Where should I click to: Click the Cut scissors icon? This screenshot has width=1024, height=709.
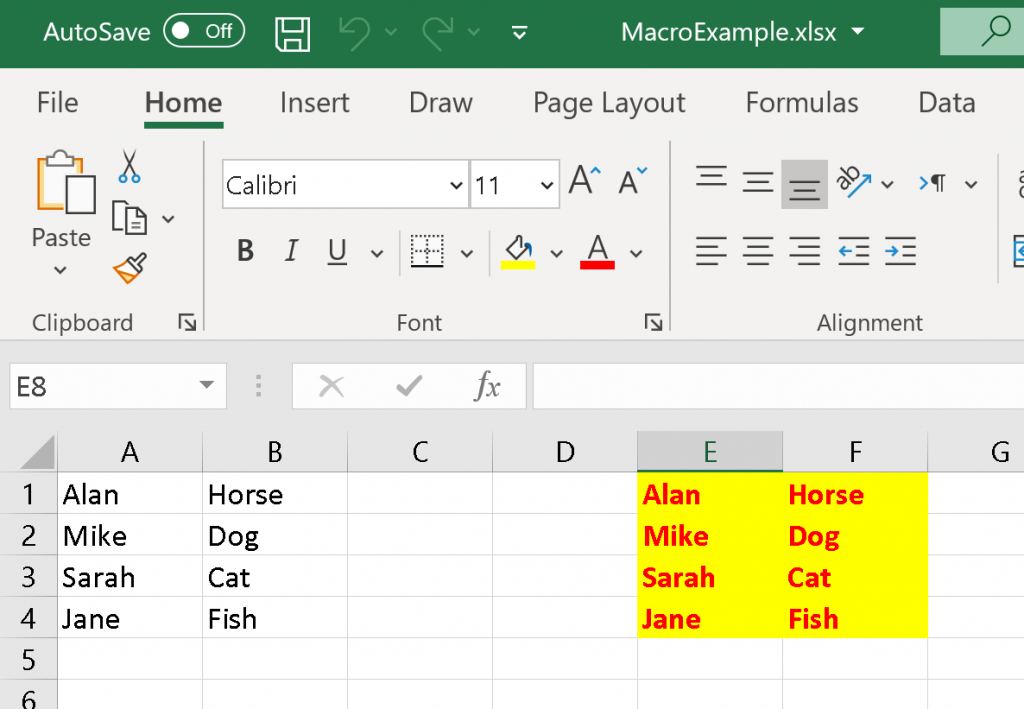click(129, 167)
